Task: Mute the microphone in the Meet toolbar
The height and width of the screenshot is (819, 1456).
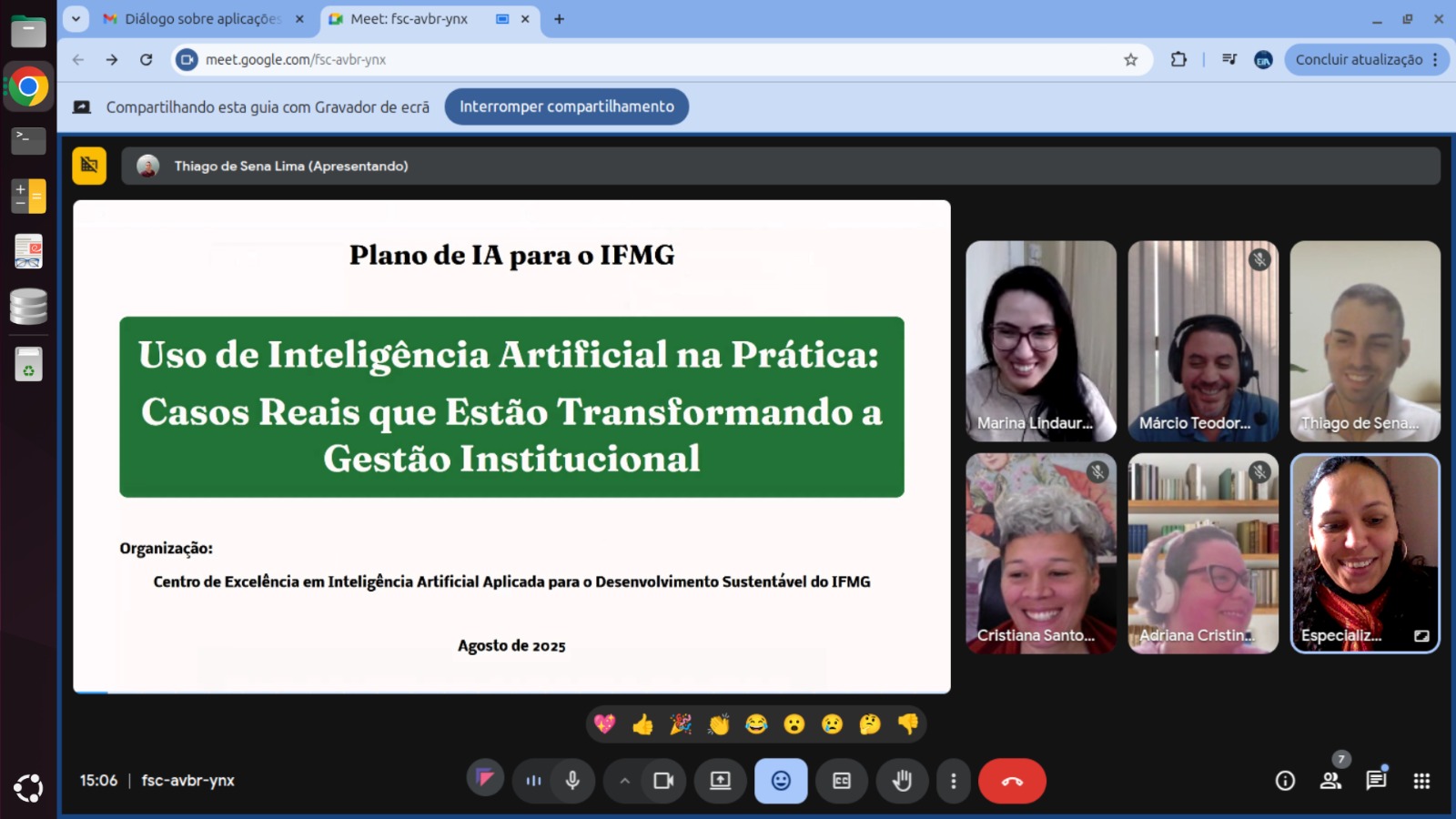Action: (x=572, y=780)
